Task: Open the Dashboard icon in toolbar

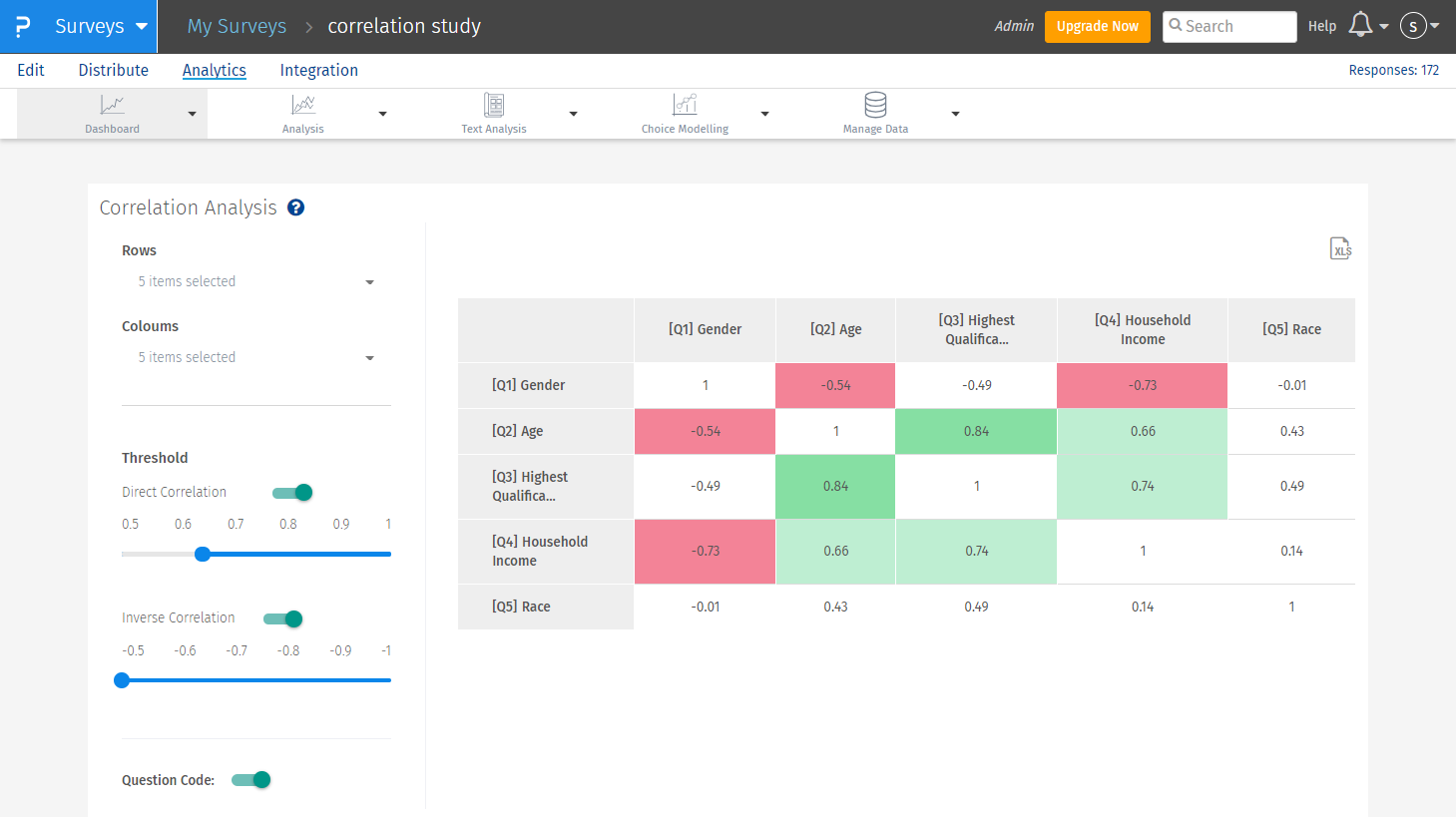Action: (112, 105)
